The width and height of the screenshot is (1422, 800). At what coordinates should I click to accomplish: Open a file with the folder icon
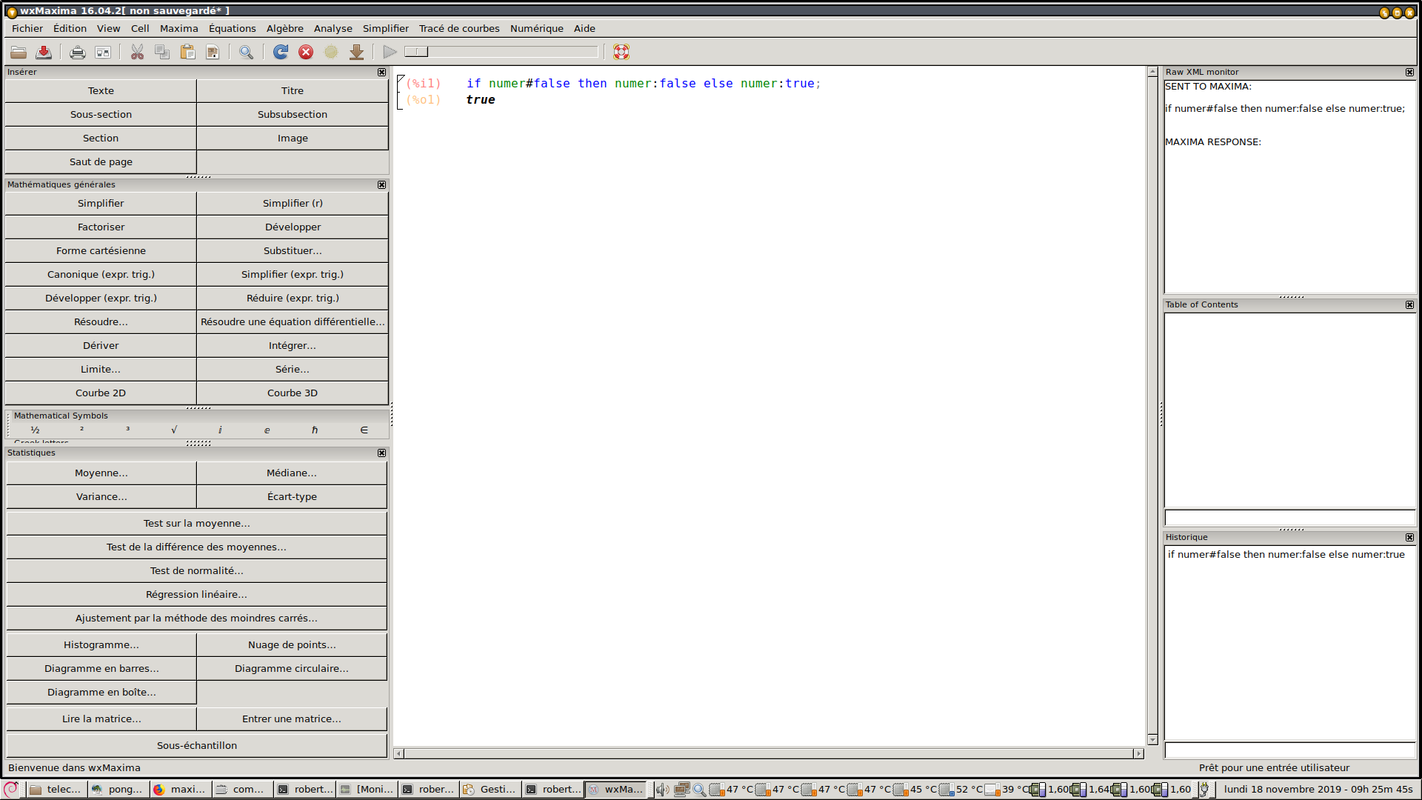coord(18,52)
